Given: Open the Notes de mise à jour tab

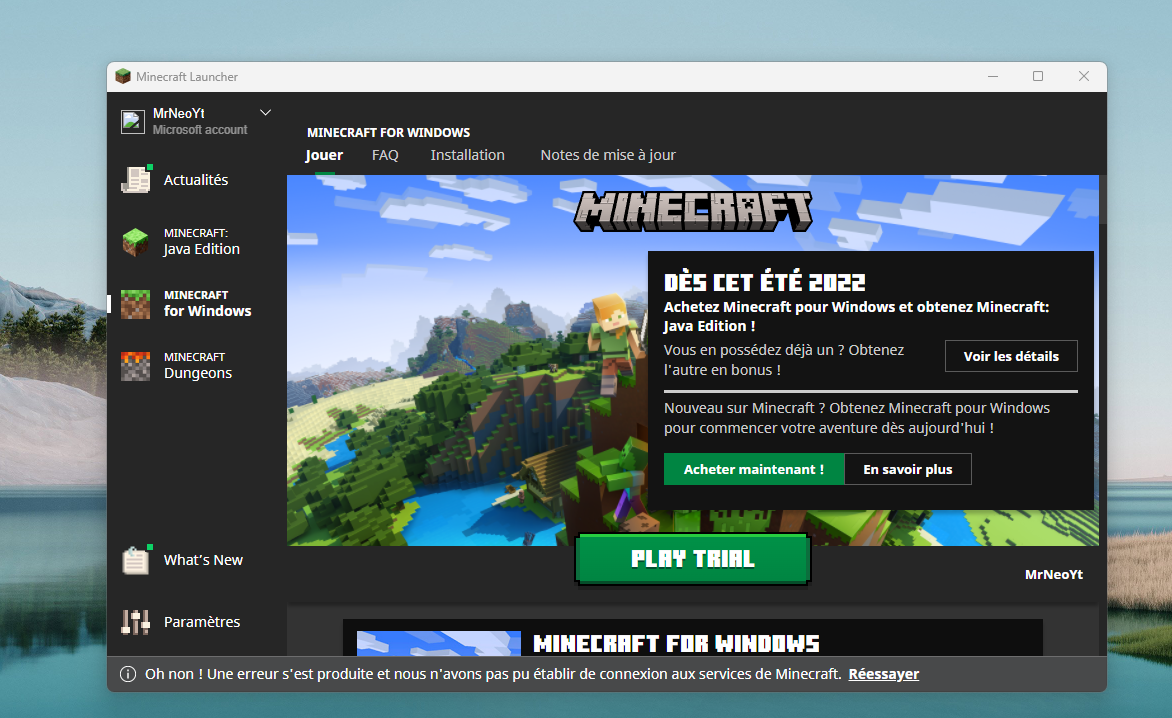Looking at the screenshot, I should pos(608,155).
